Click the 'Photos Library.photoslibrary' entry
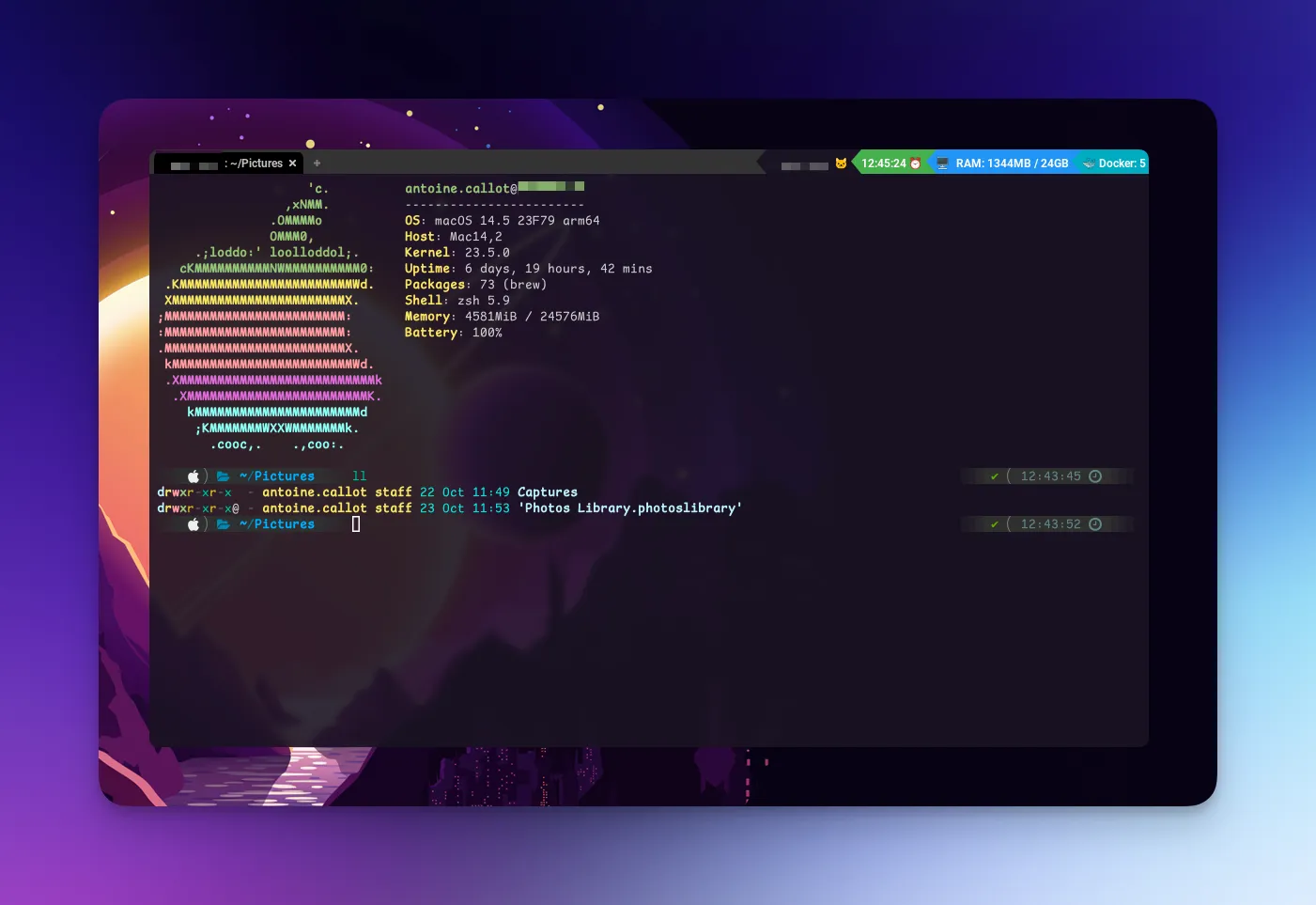This screenshot has height=905, width=1316. click(x=629, y=508)
